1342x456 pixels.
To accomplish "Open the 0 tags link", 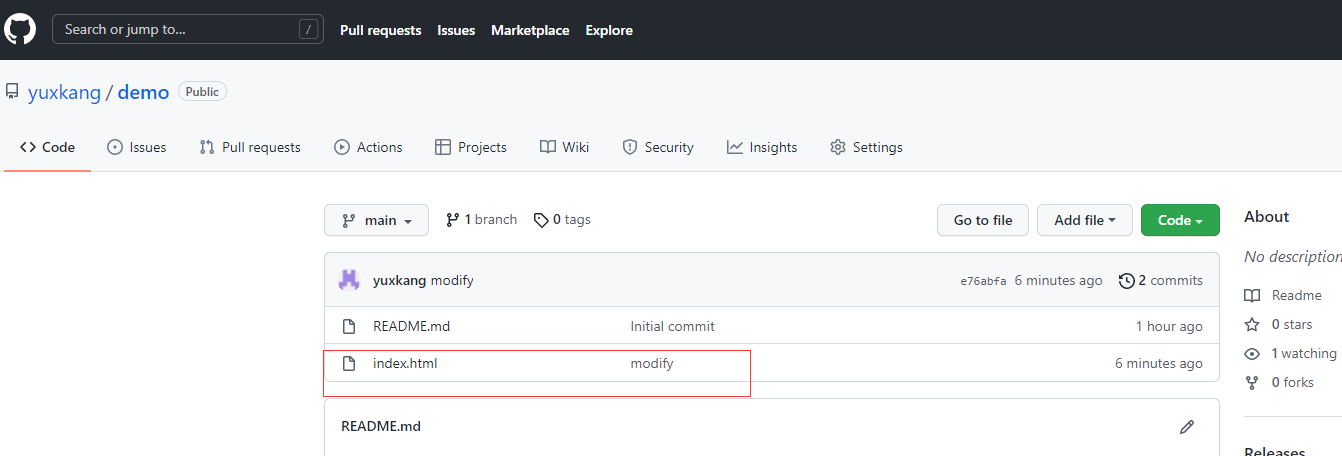I will tap(562, 220).
